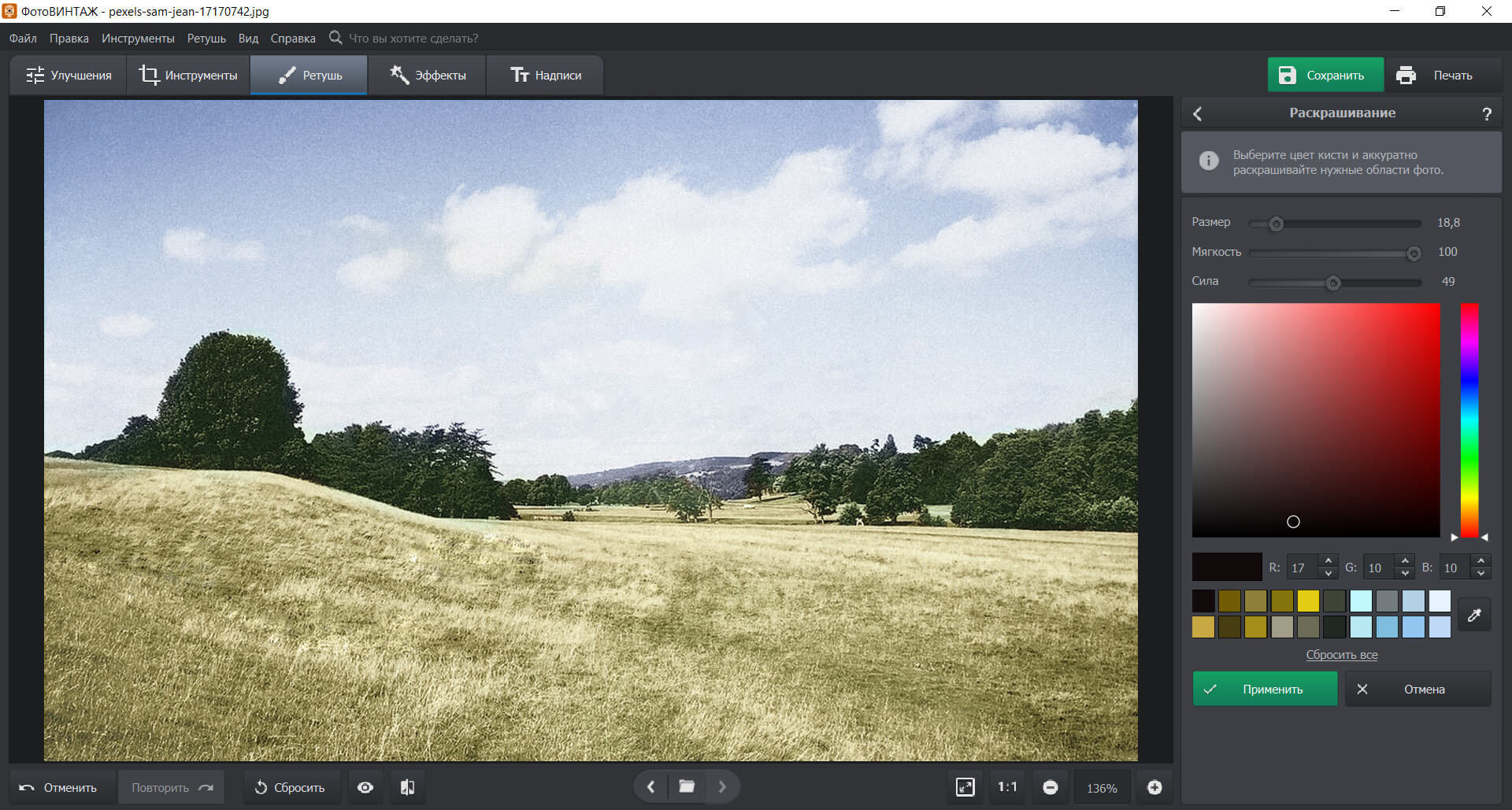Select the beige swatch in bottom row

1282,627
